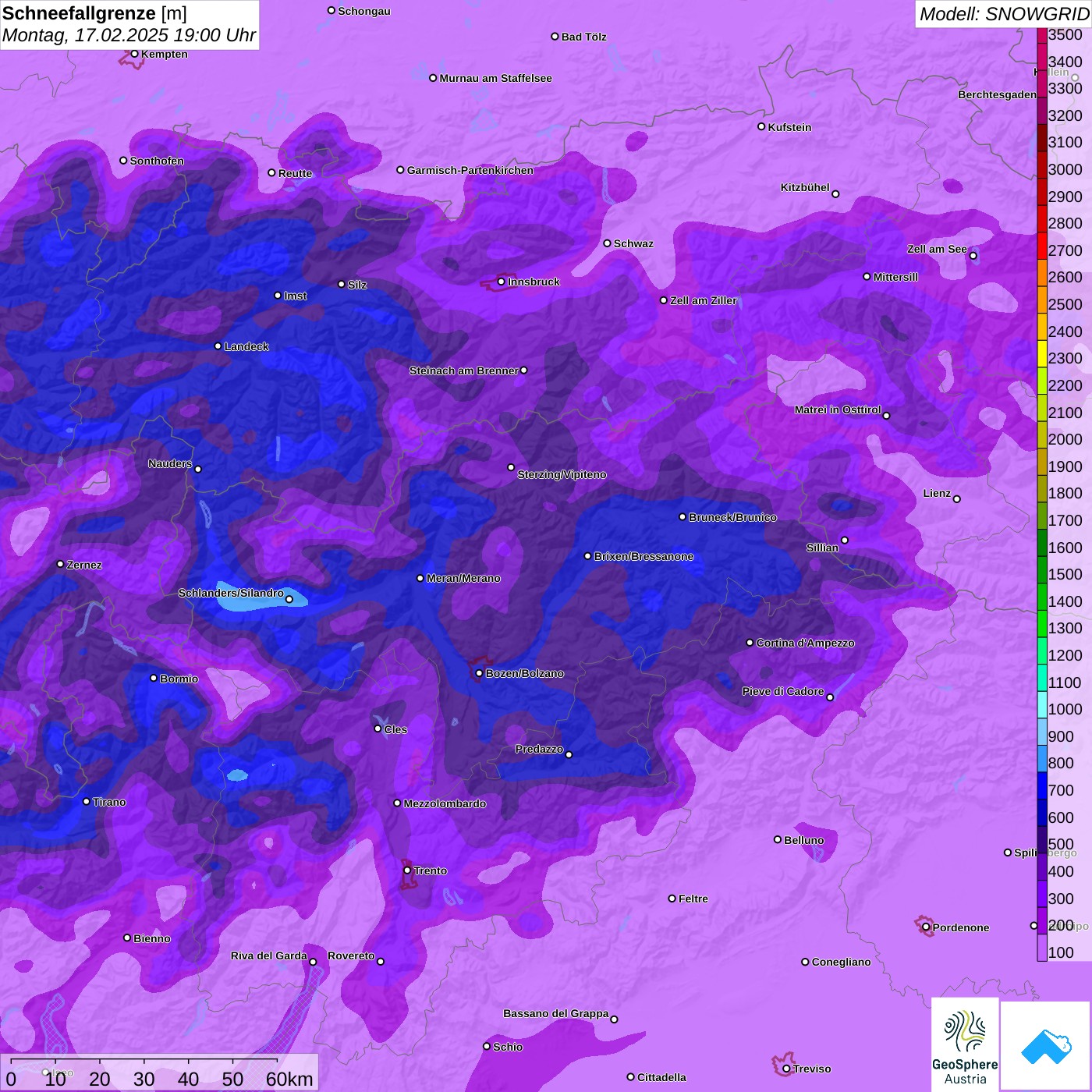Screen dimensions: 1092x1092
Task: Click the 2300 m yellow legend swatch
Action: tap(1042, 353)
